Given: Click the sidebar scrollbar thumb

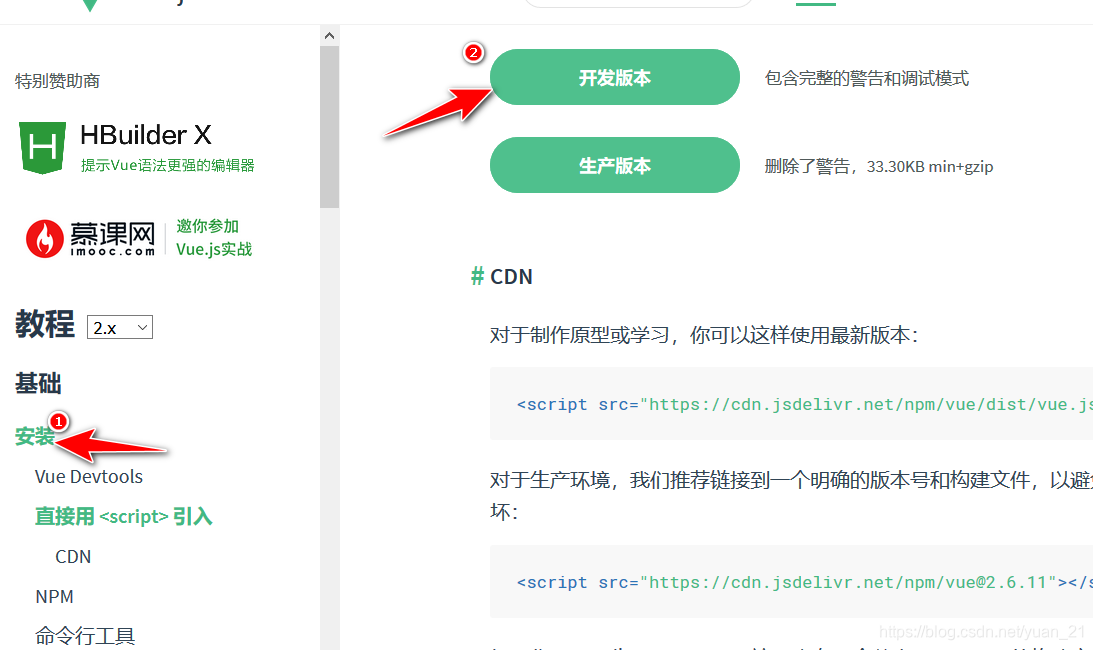Looking at the screenshot, I should [330, 127].
